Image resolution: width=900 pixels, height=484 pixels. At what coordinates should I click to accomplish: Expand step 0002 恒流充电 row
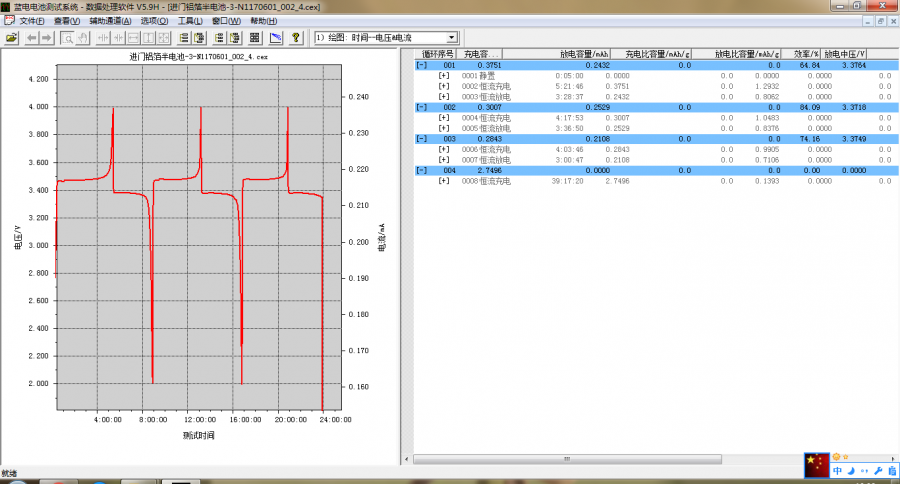[443, 86]
